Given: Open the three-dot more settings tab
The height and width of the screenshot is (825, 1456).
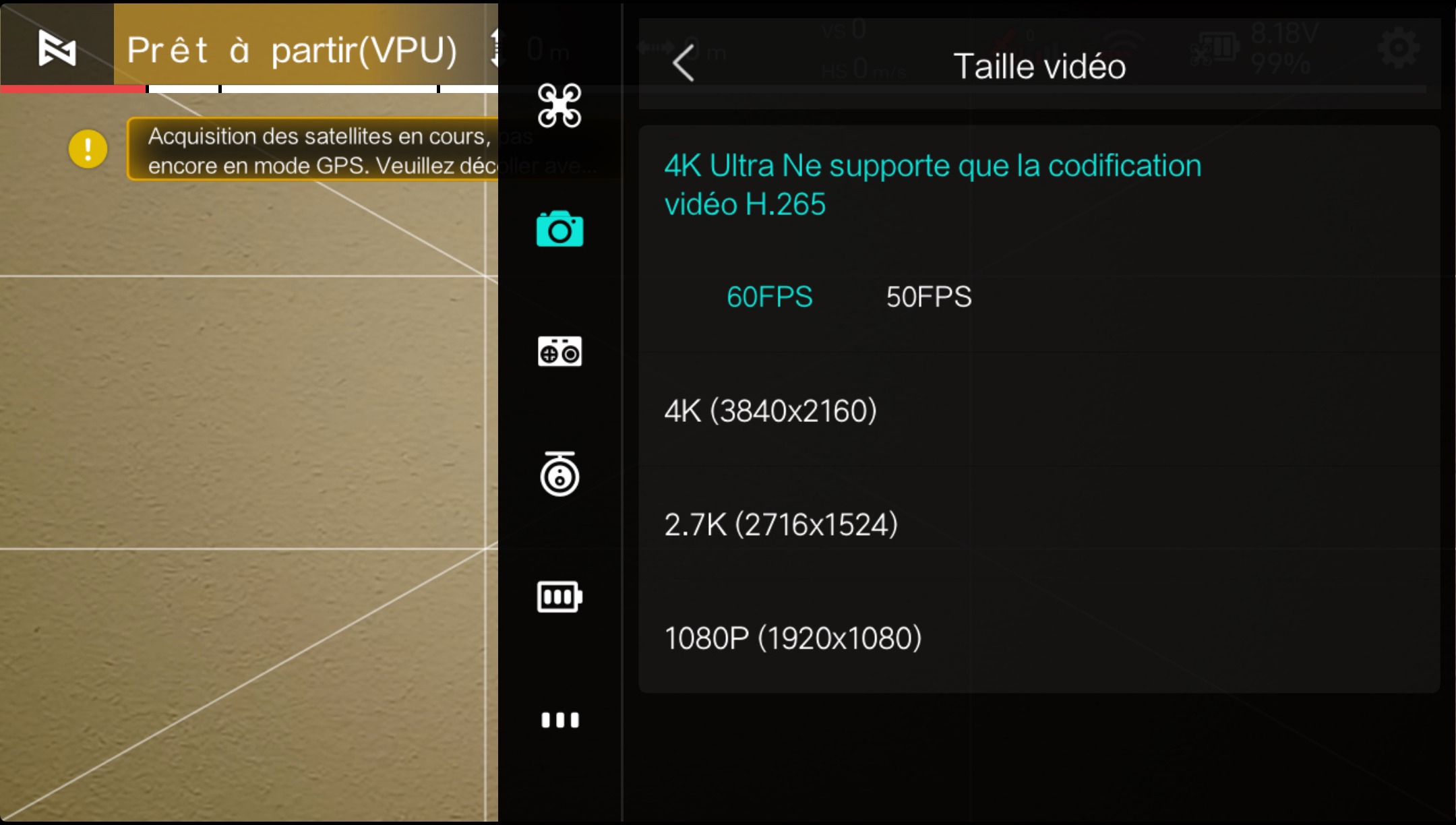Looking at the screenshot, I should (x=559, y=720).
